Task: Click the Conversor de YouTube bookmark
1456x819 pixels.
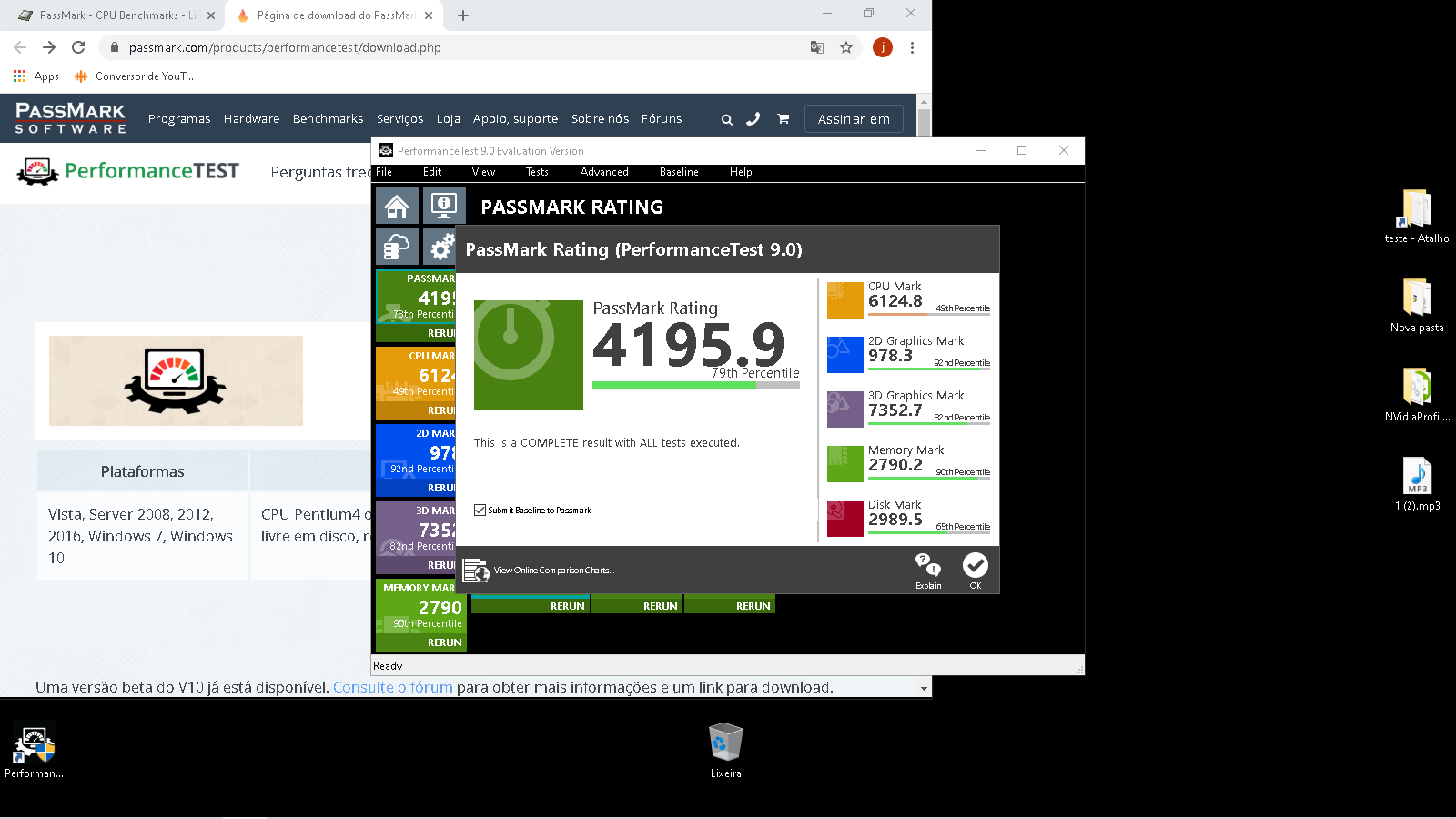Action: (x=135, y=76)
